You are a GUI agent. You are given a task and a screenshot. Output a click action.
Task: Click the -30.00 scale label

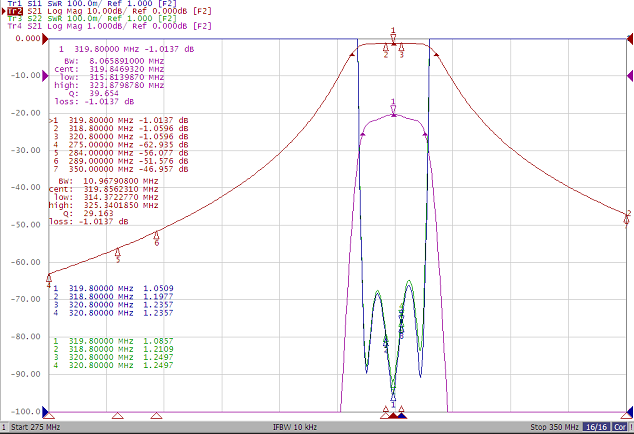[28, 150]
